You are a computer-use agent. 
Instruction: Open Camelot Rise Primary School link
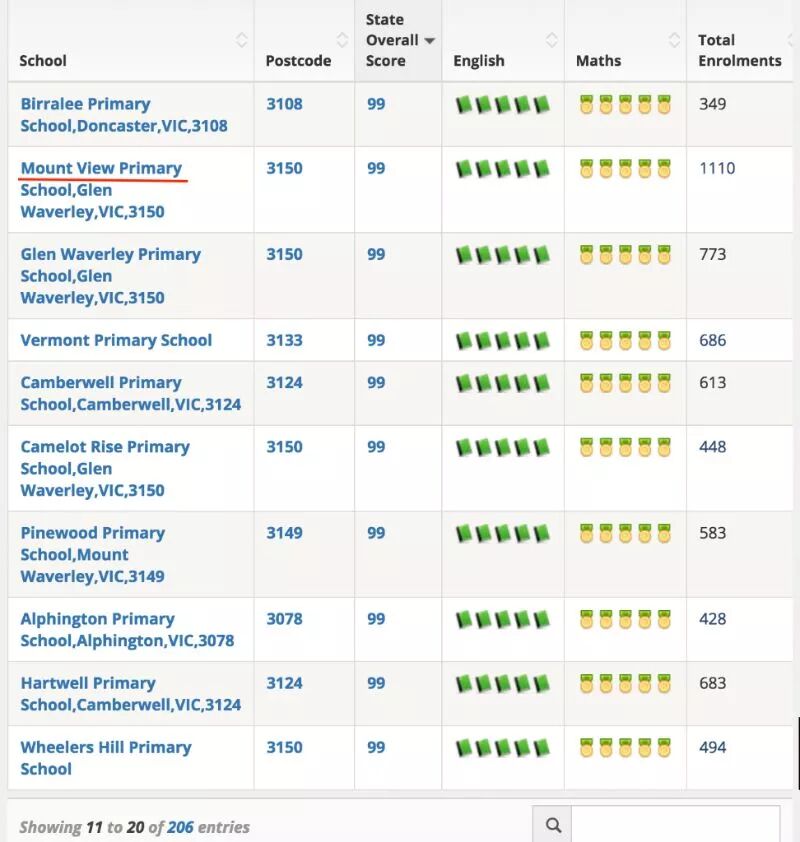[x=105, y=468]
